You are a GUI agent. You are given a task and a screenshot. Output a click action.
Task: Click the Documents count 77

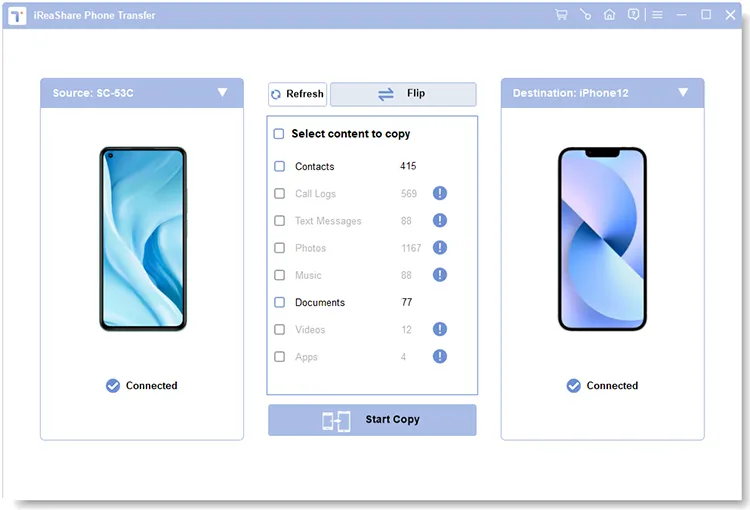point(407,302)
